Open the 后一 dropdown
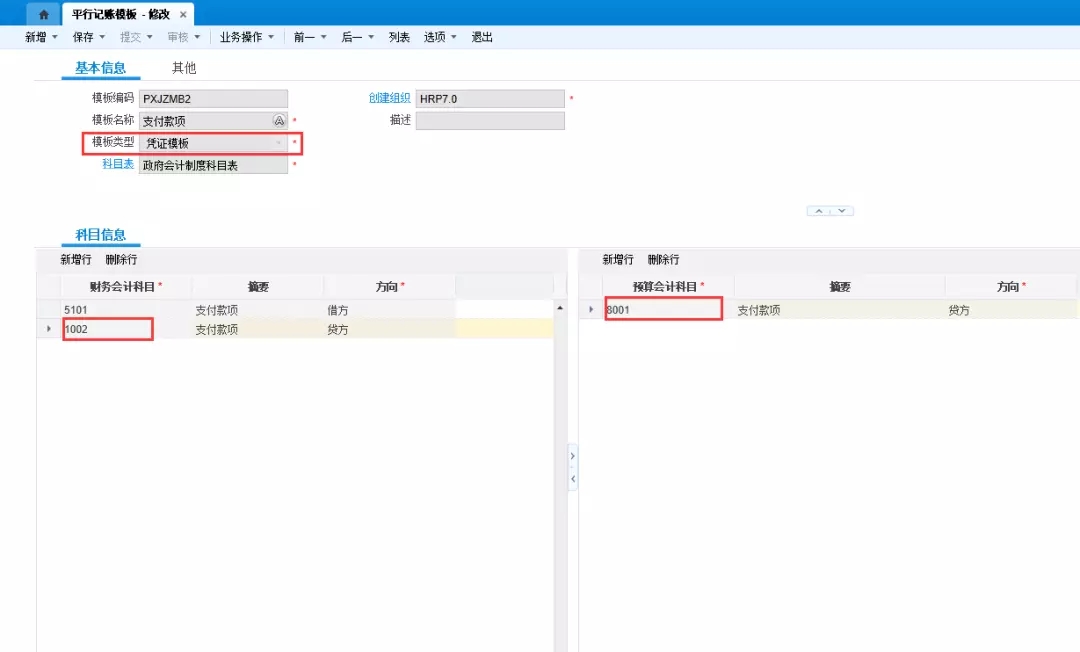 [357, 37]
